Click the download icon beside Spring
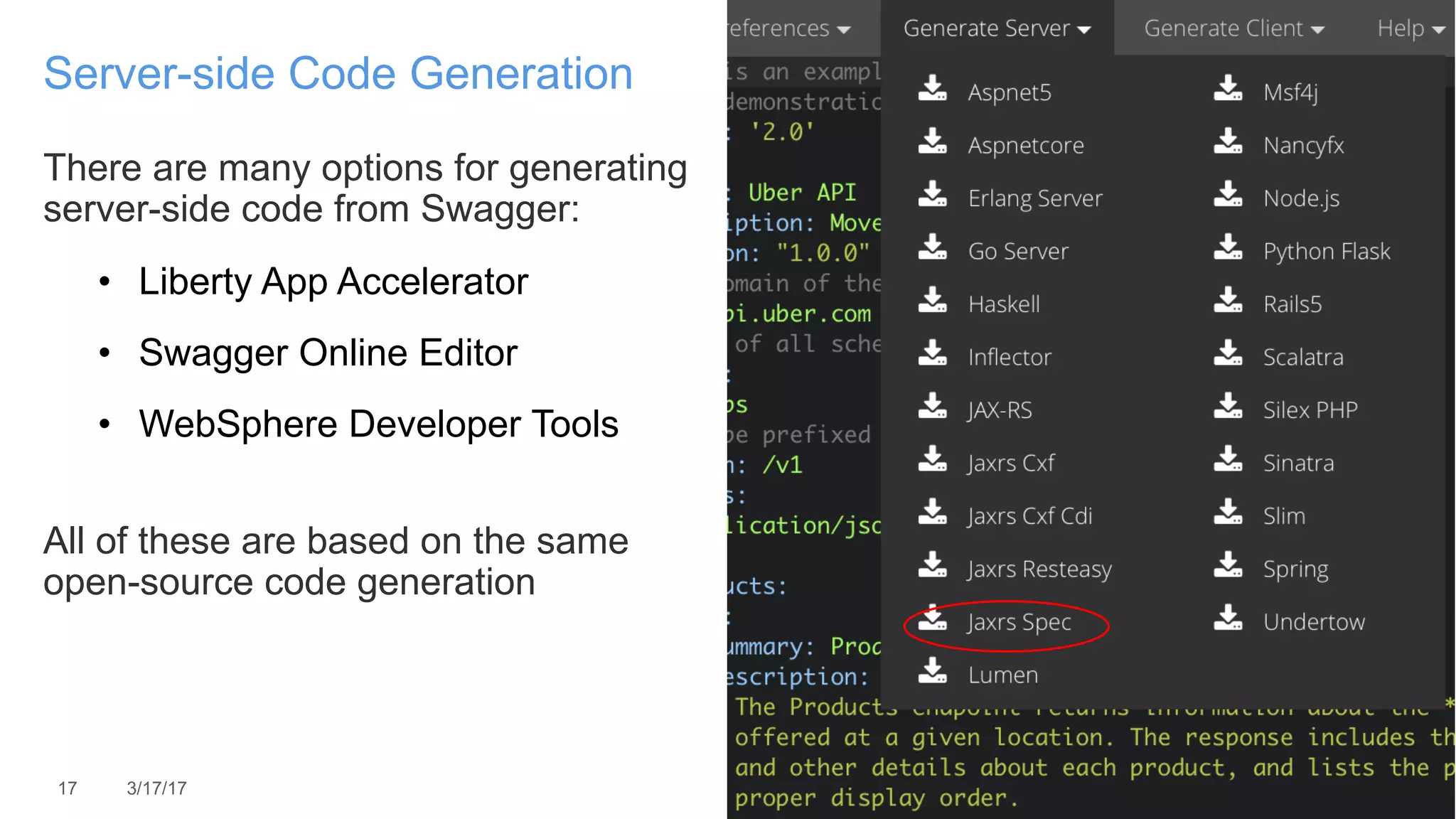This screenshot has width=1456, height=819. click(1228, 564)
